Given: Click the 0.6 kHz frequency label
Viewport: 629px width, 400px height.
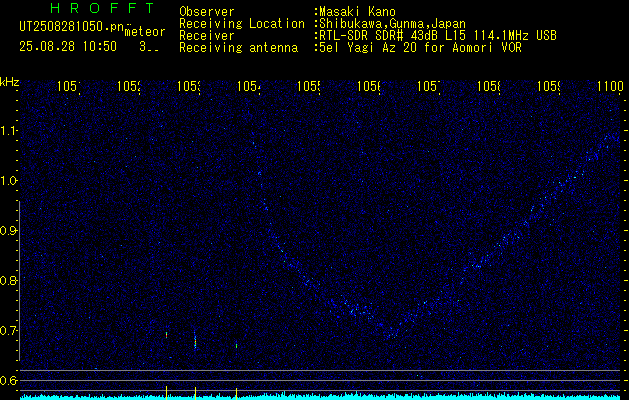Looking at the screenshot, I should 8,380.
